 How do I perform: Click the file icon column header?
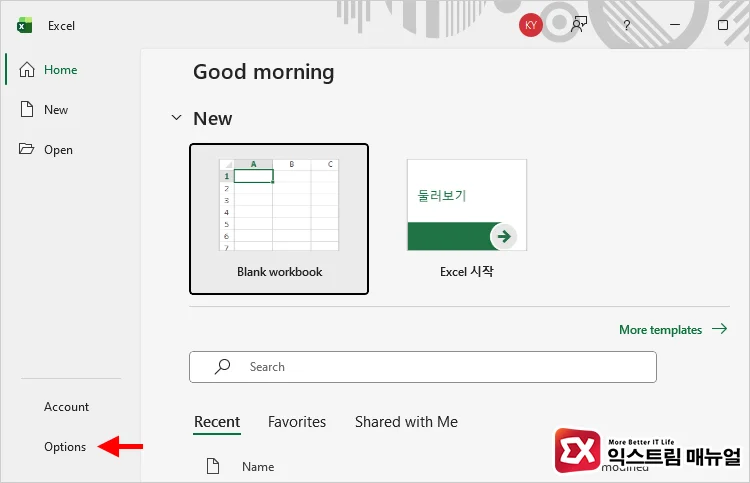click(212, 466)
